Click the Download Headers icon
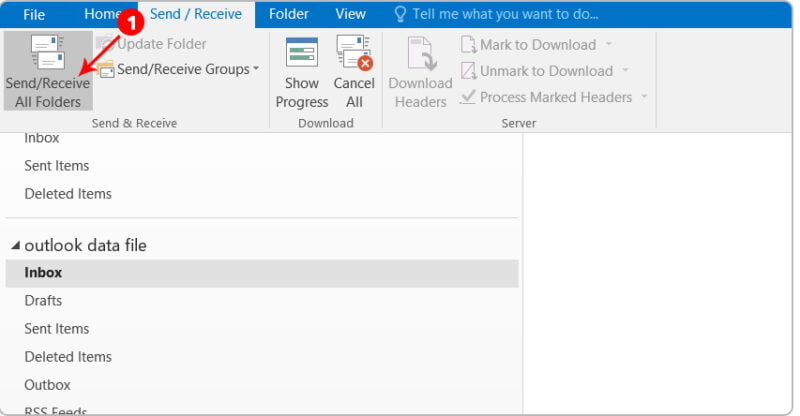This screenshot has height=416, width=800. [420, 53]
